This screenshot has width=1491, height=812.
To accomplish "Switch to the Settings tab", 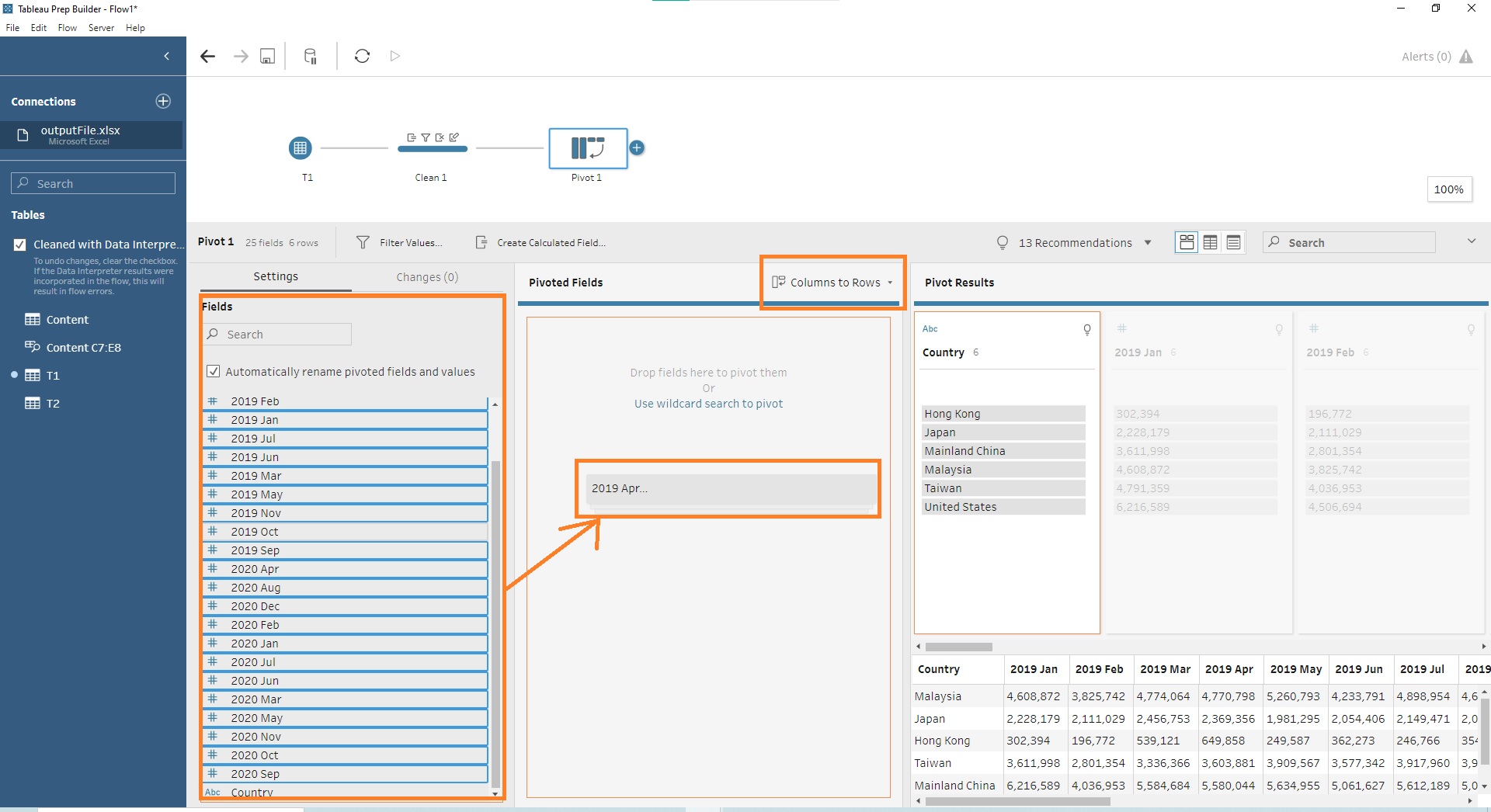I will click(x=276, y=276).
